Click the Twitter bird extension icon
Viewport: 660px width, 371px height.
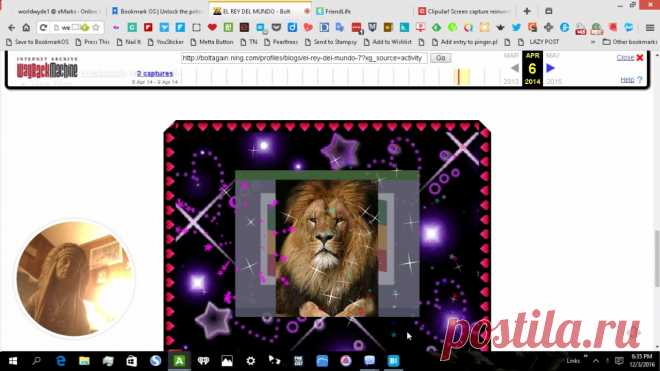pyautogui.click(x=516, y=27)
